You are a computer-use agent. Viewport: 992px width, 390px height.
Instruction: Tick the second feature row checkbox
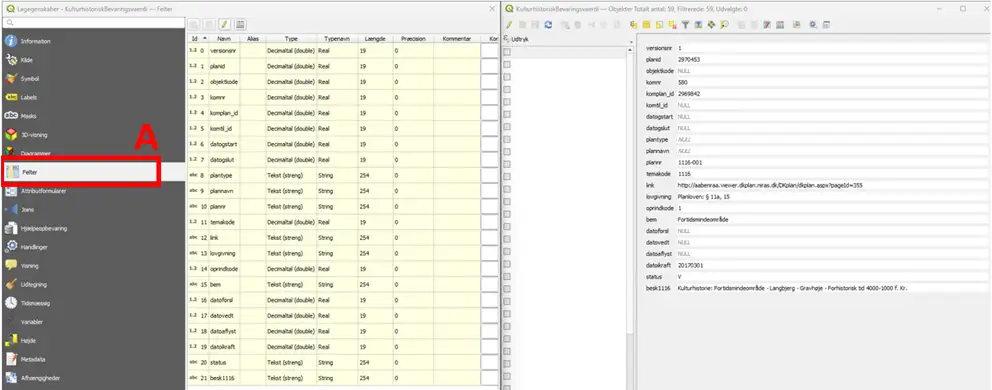point(507,64)
